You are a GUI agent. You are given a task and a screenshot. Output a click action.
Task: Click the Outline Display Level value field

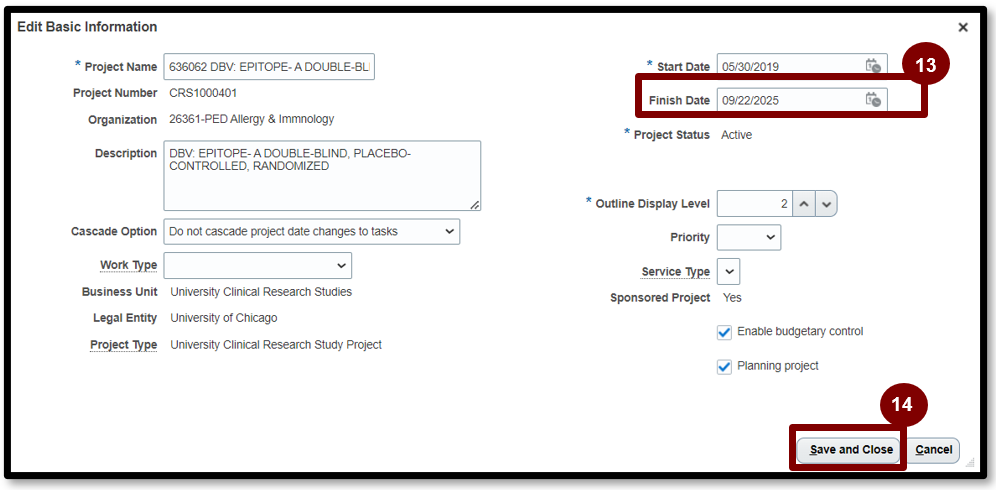pos(755,204)
